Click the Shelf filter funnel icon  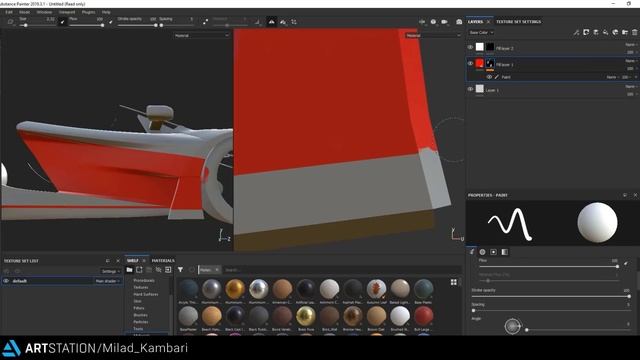(180, 270)
